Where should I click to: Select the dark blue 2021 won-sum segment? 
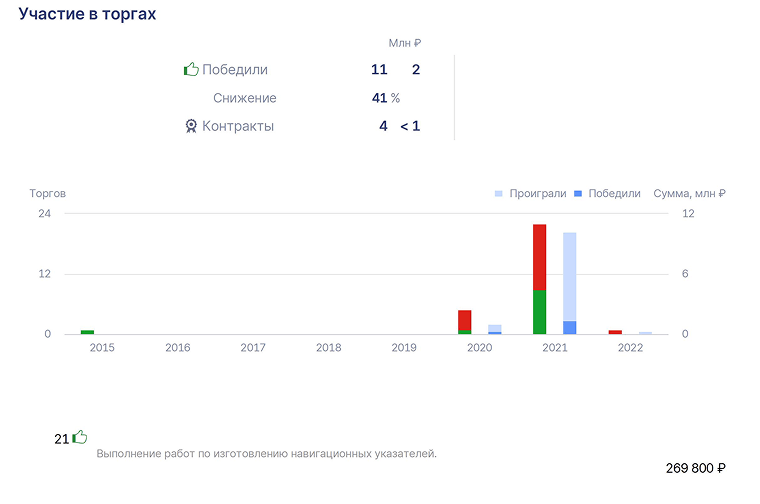coord(570,328)
